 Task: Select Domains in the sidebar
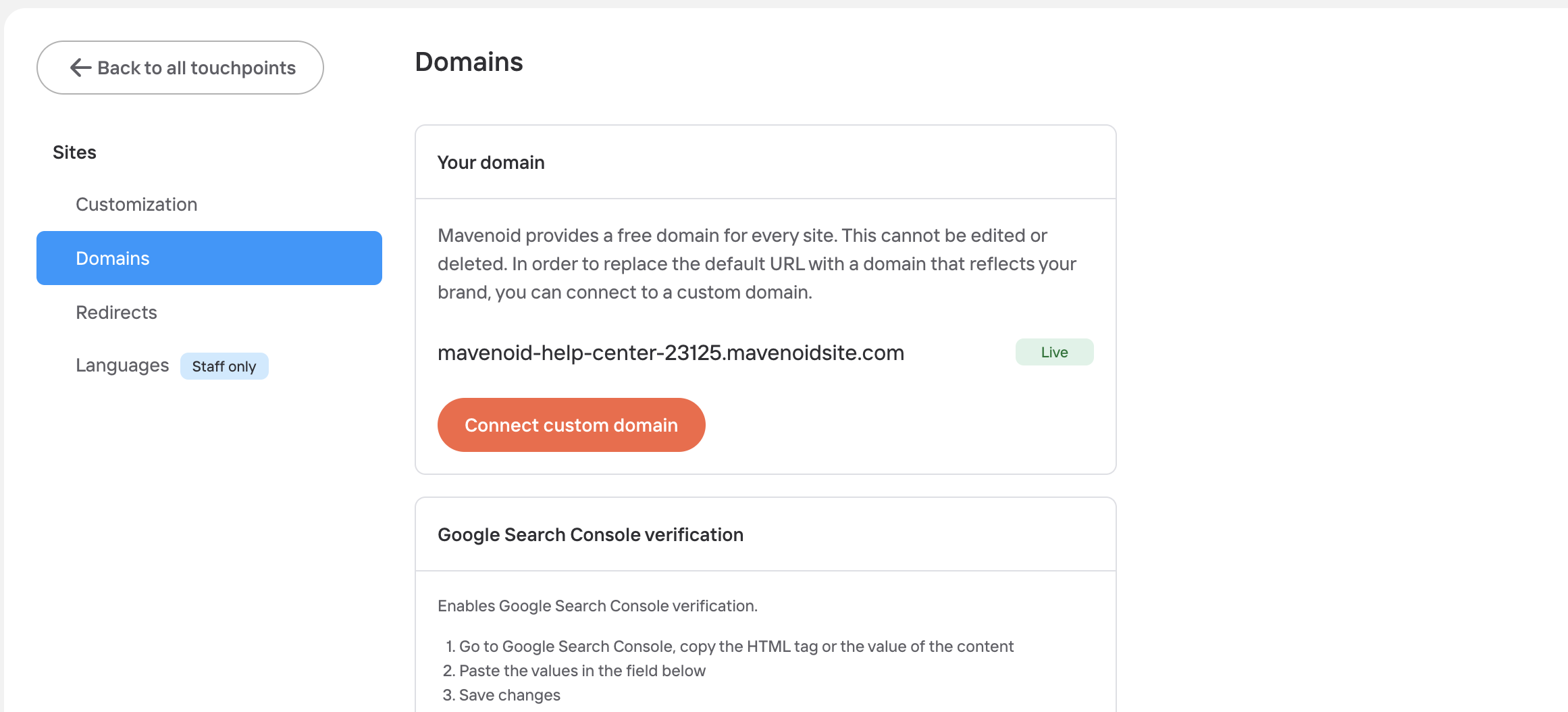pyautogui.click(x=209, y=258)
